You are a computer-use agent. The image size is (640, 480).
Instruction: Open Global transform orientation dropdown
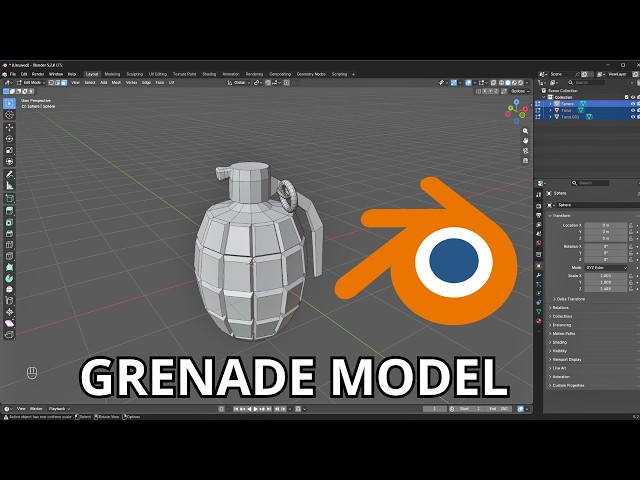pos(239,82)
